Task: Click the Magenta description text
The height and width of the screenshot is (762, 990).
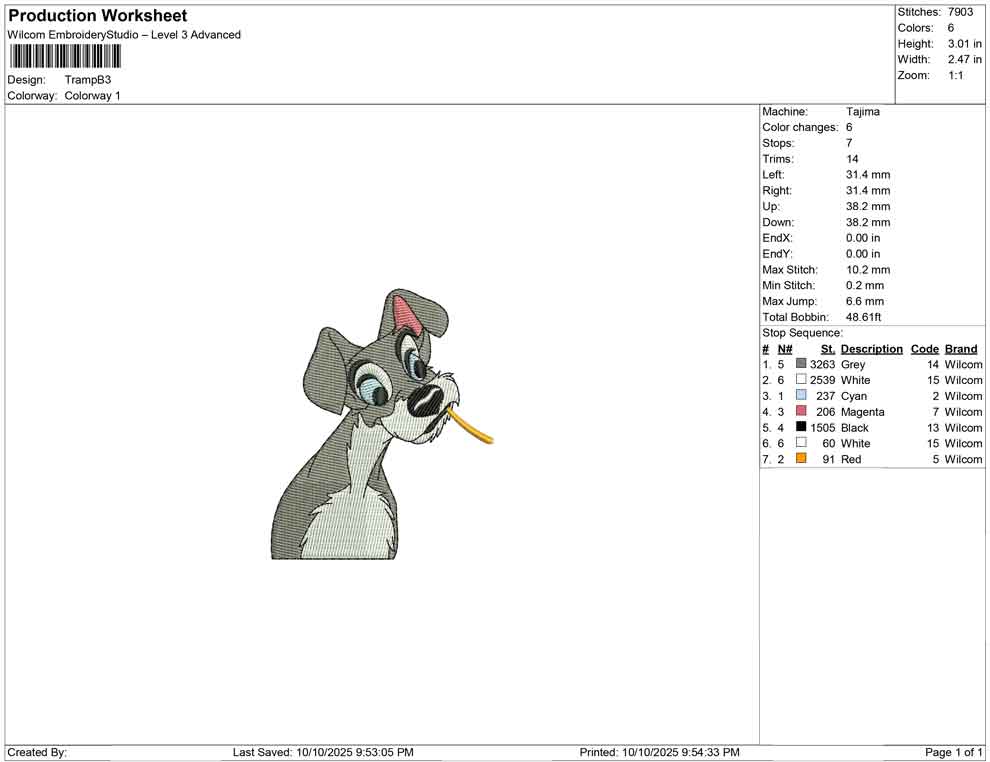Action: point(862,412)
